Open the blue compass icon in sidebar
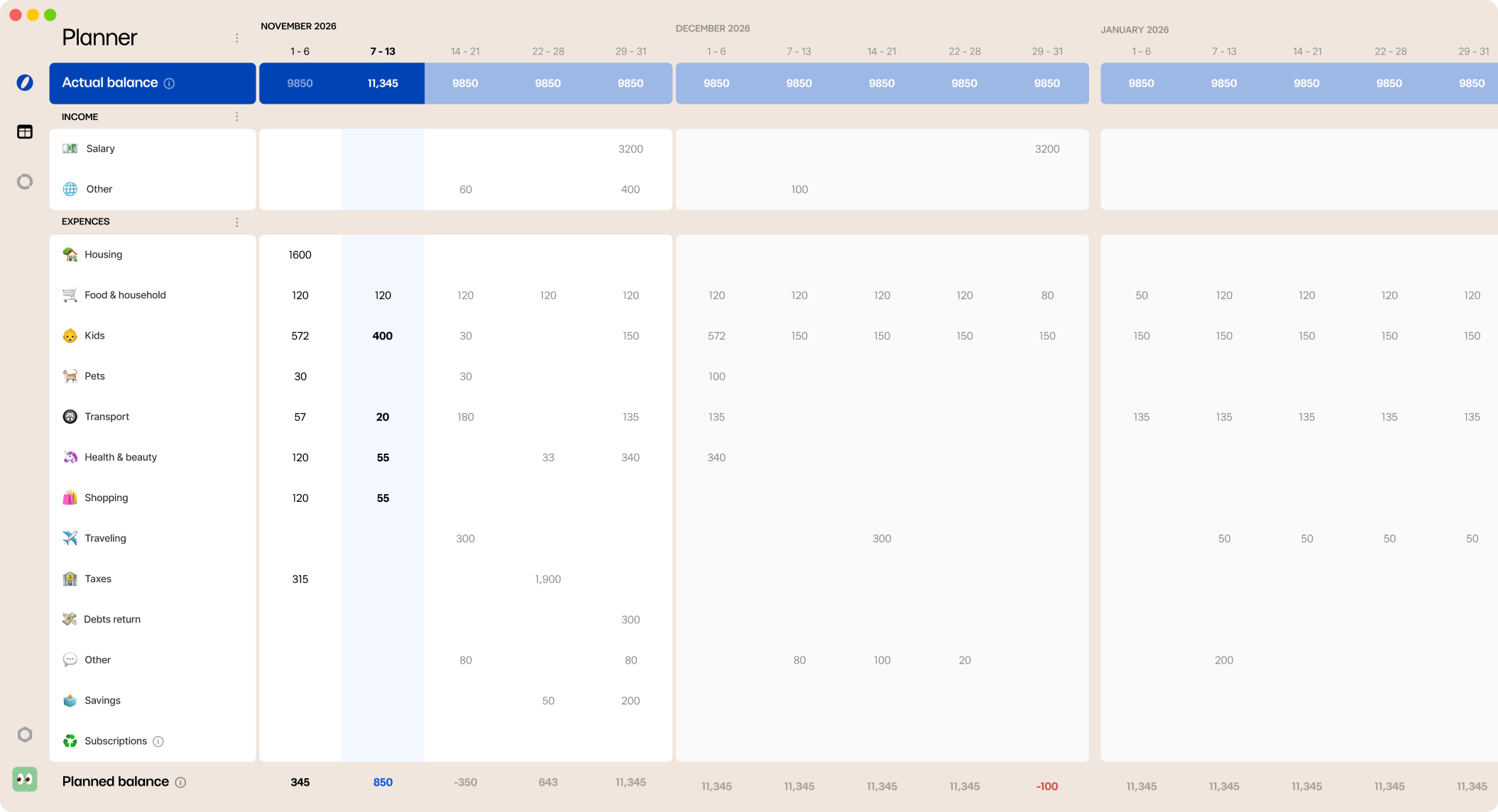 25,82
